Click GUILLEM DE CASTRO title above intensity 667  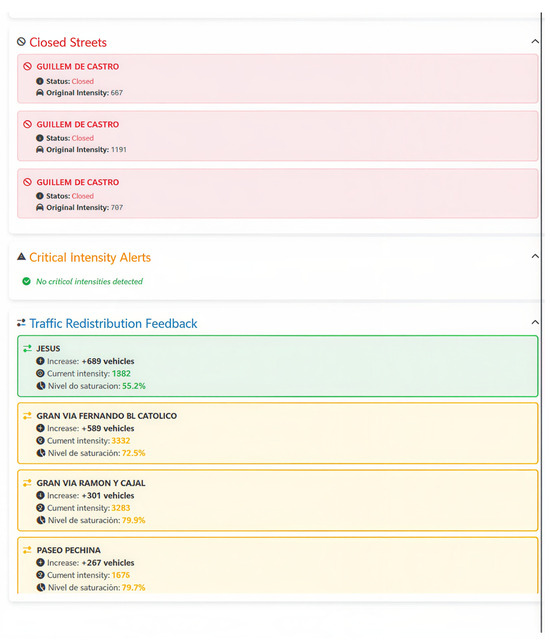coord(78,66)
